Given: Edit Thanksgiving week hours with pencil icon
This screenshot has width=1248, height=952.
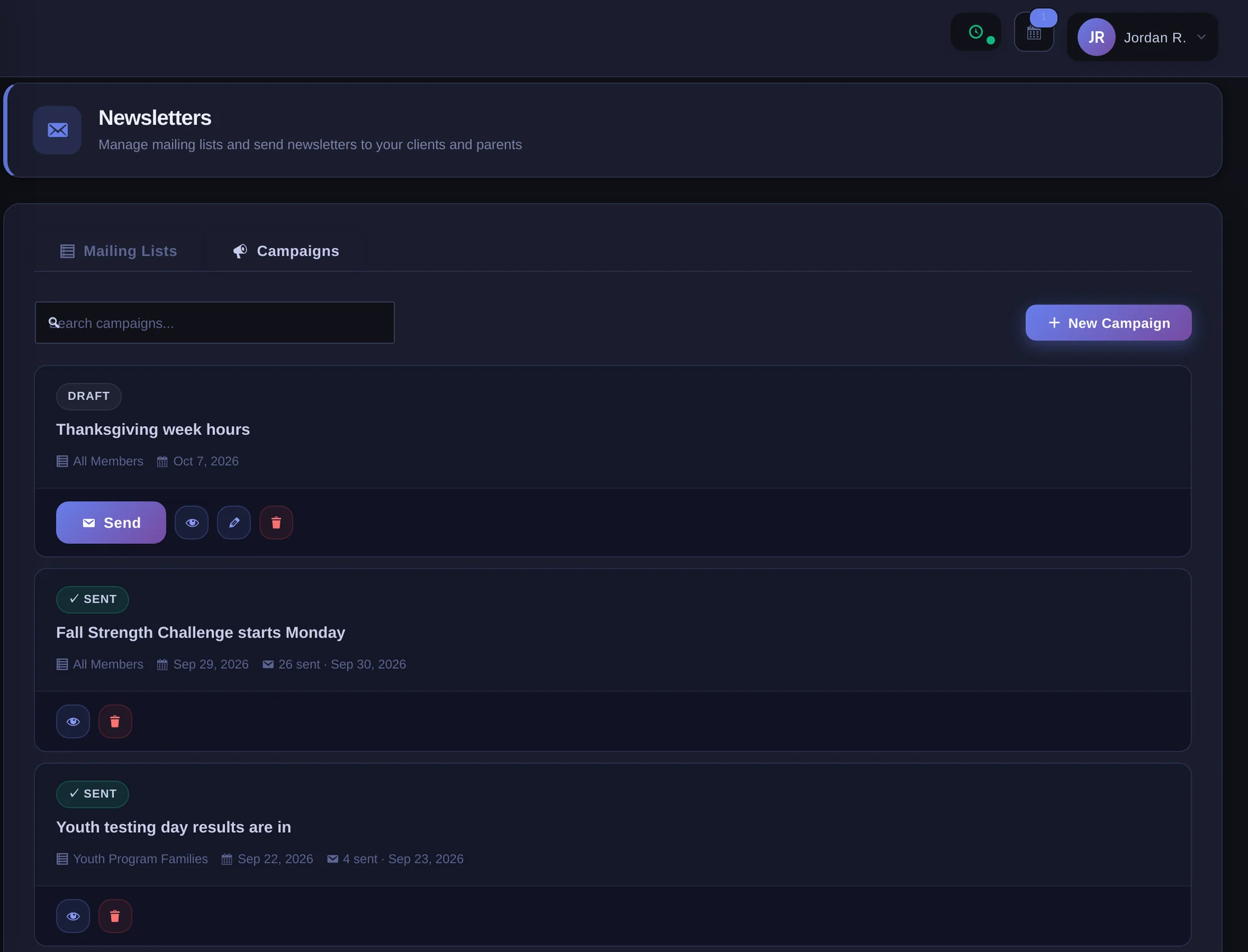Looking at the screenshot, I should [234, 523].
